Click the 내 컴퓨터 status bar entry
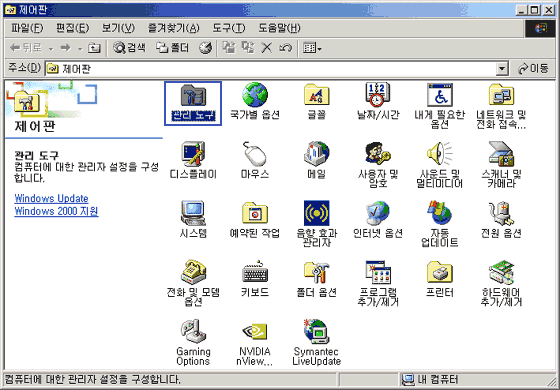The image size is (560, 390). point(430,380)
